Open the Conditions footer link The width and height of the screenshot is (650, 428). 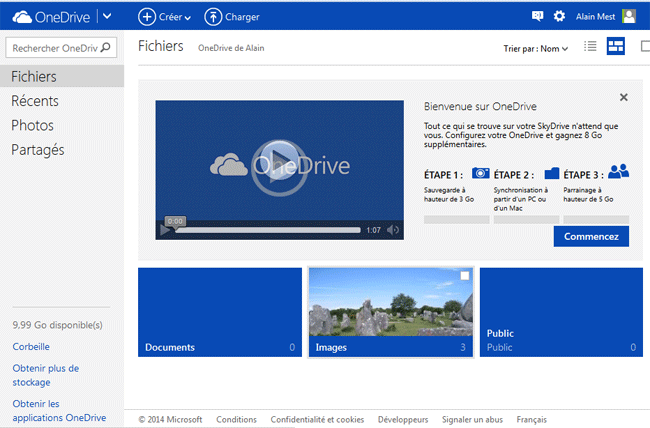(236, 419)
